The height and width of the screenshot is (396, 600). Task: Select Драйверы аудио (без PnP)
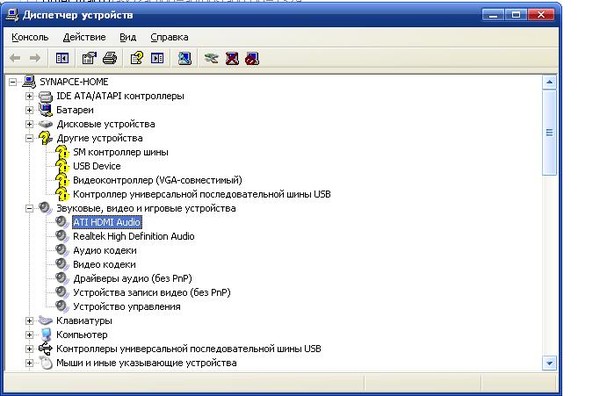tap(132, 279)
